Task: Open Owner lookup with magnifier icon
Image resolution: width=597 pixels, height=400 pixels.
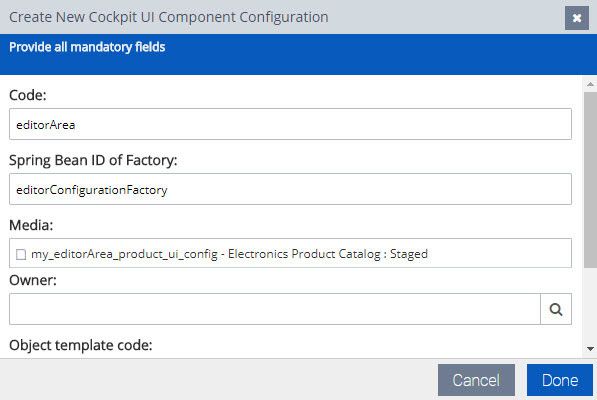Action: click(556, 309)
